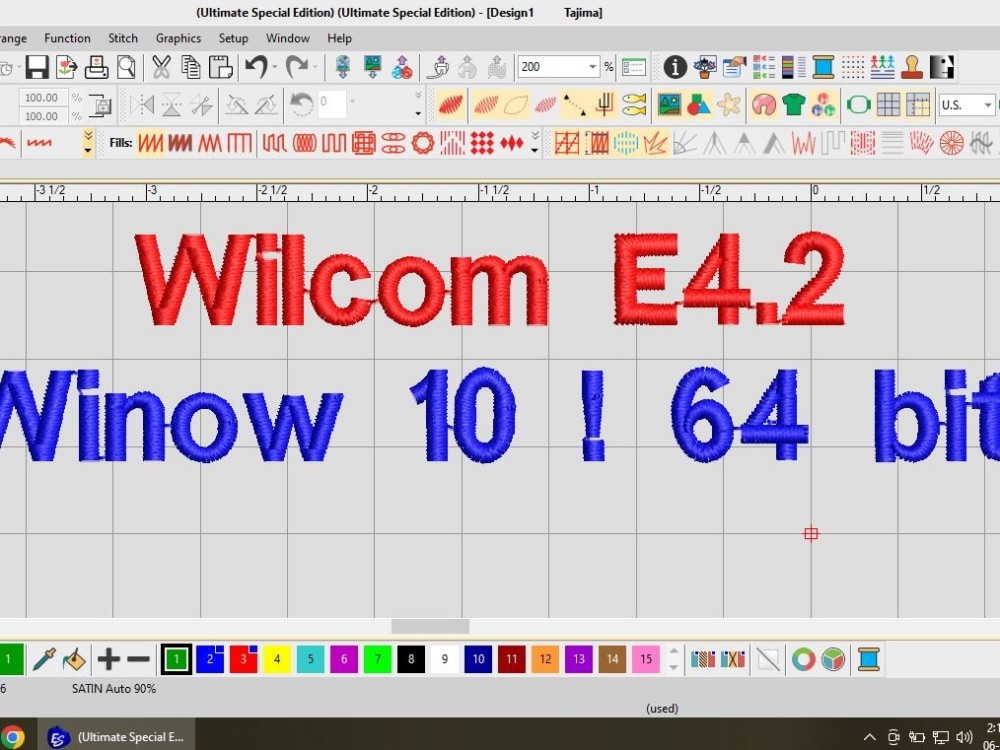Toggle Show Vectors shapes icon

pos(699,105)
